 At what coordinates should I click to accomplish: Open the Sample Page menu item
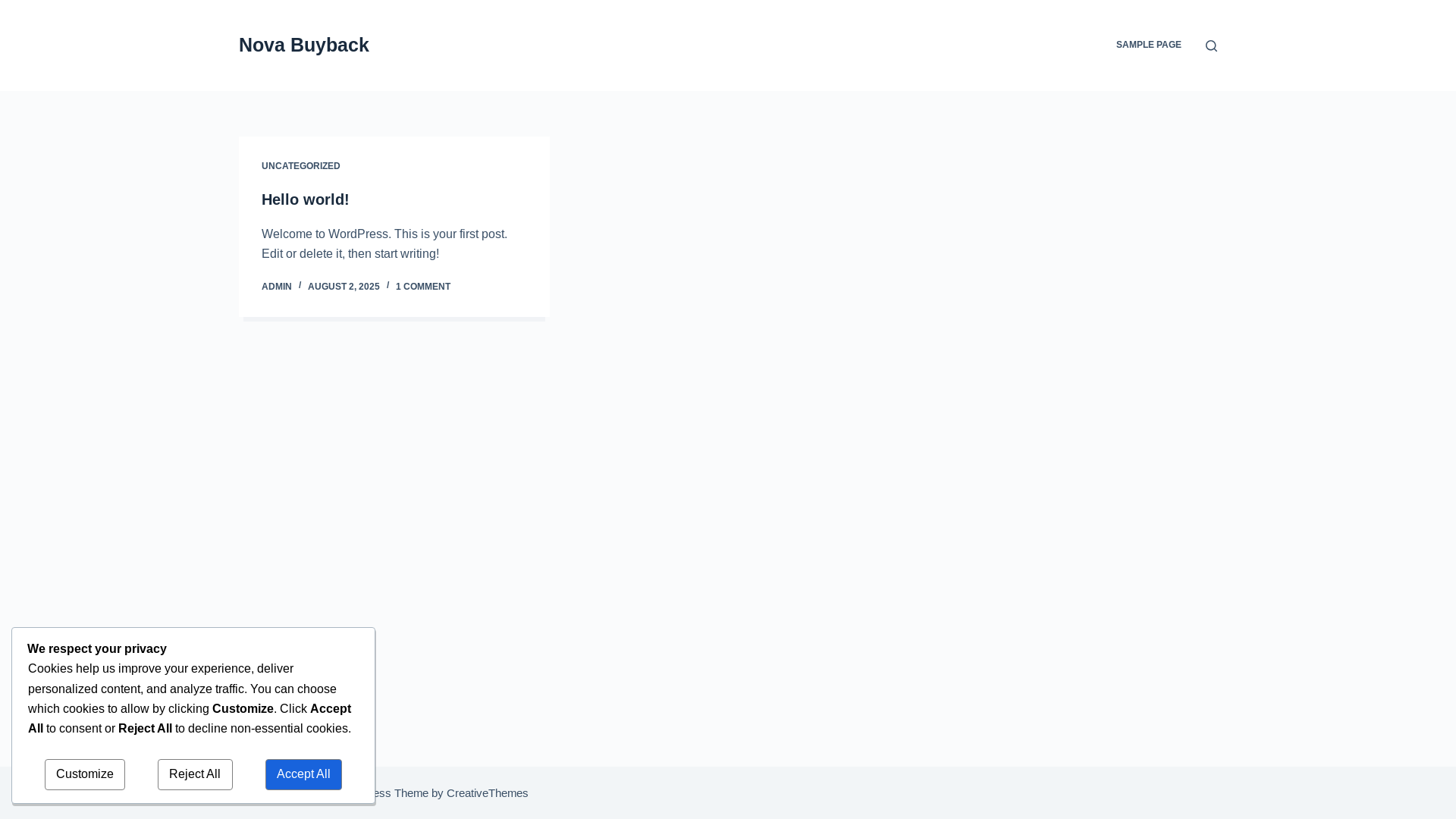tap(1148, 45)
